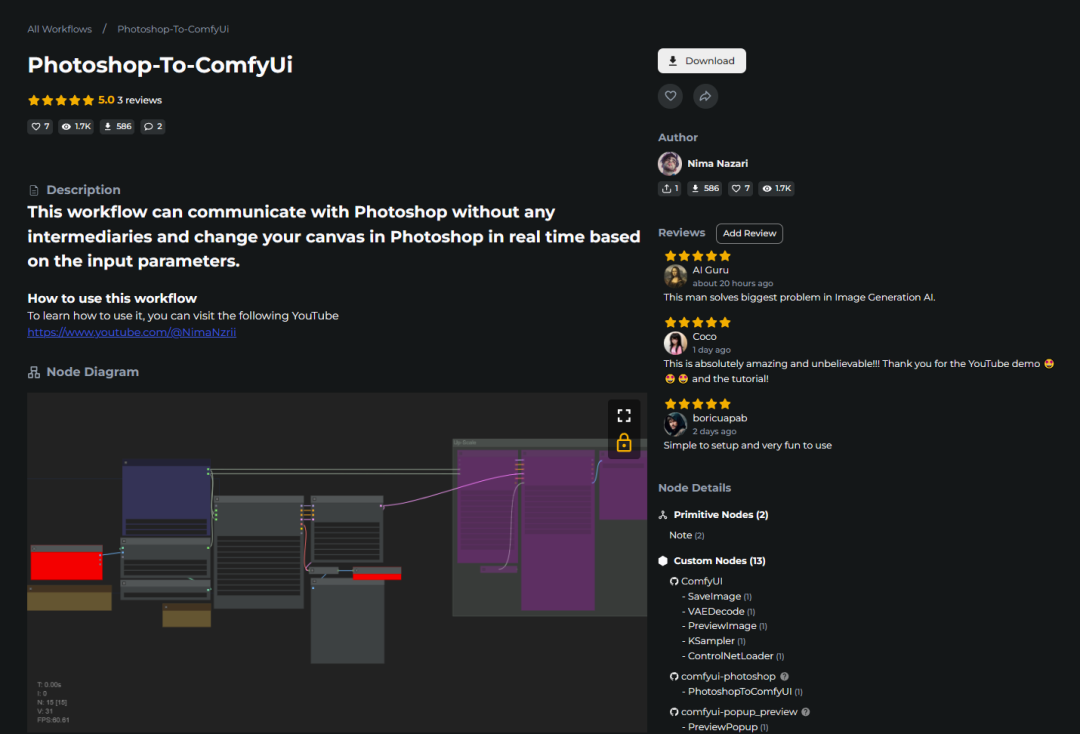The width and height of the screenshot is (1080, 734).
Task: Click help icon next to comfyui-popup_preview
Action: coord(806,712)
